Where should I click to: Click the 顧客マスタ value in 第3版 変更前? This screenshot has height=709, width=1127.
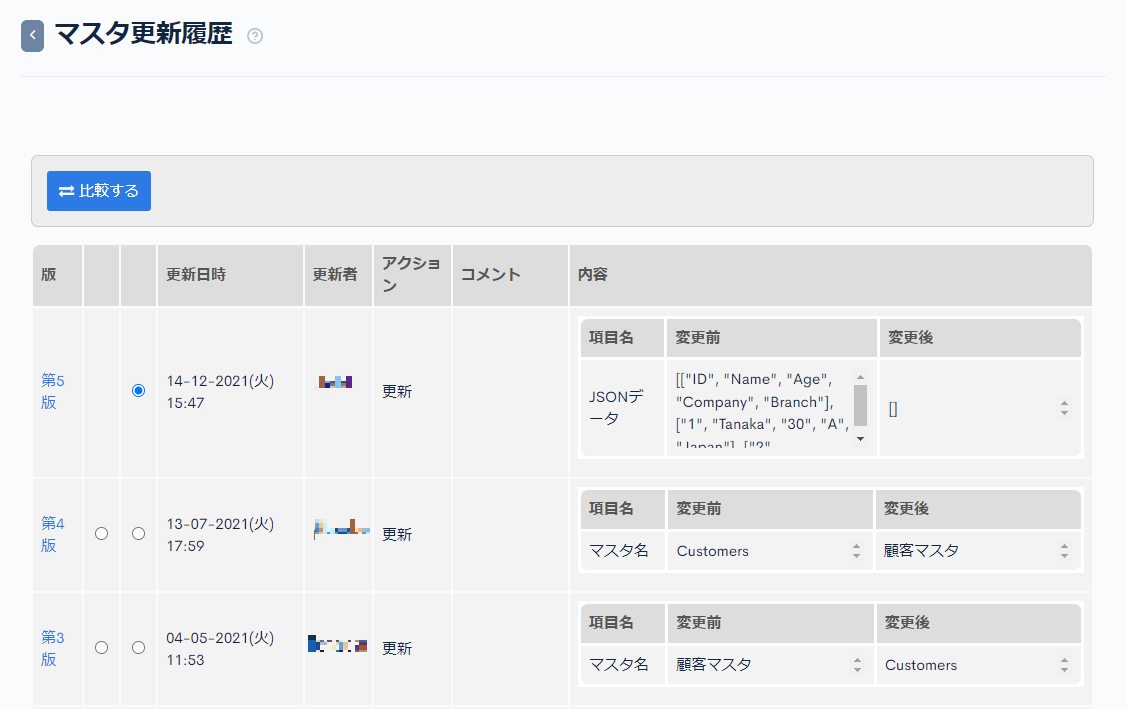click(x=714, y=664)
